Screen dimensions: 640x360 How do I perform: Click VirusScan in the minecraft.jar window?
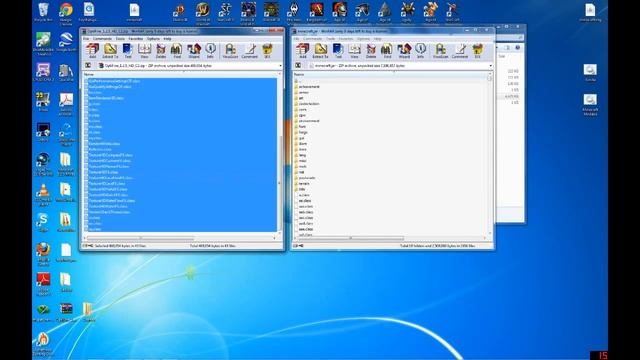[x=440, y=51]
